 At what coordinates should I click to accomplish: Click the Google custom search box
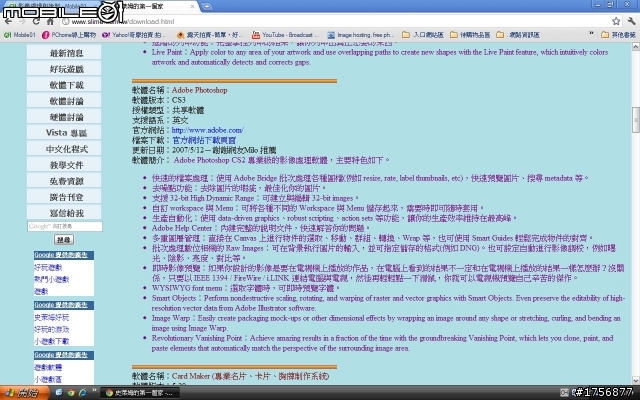point(65,227)
